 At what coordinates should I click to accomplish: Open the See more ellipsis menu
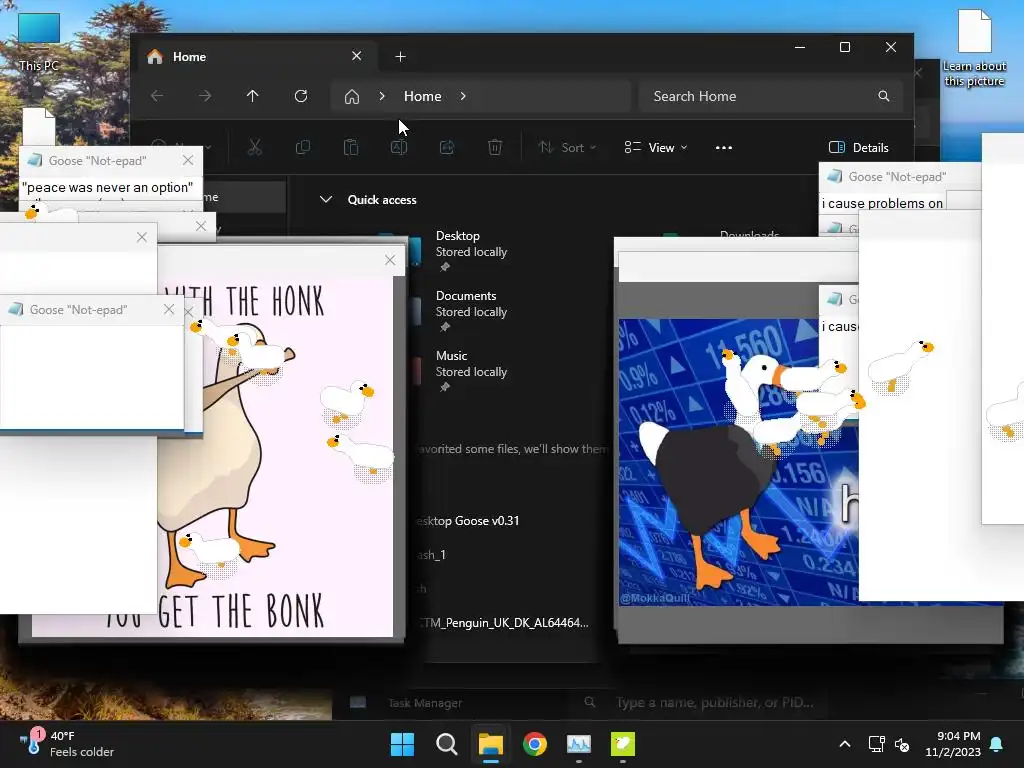pyautogui.click(x=724, y=148)
